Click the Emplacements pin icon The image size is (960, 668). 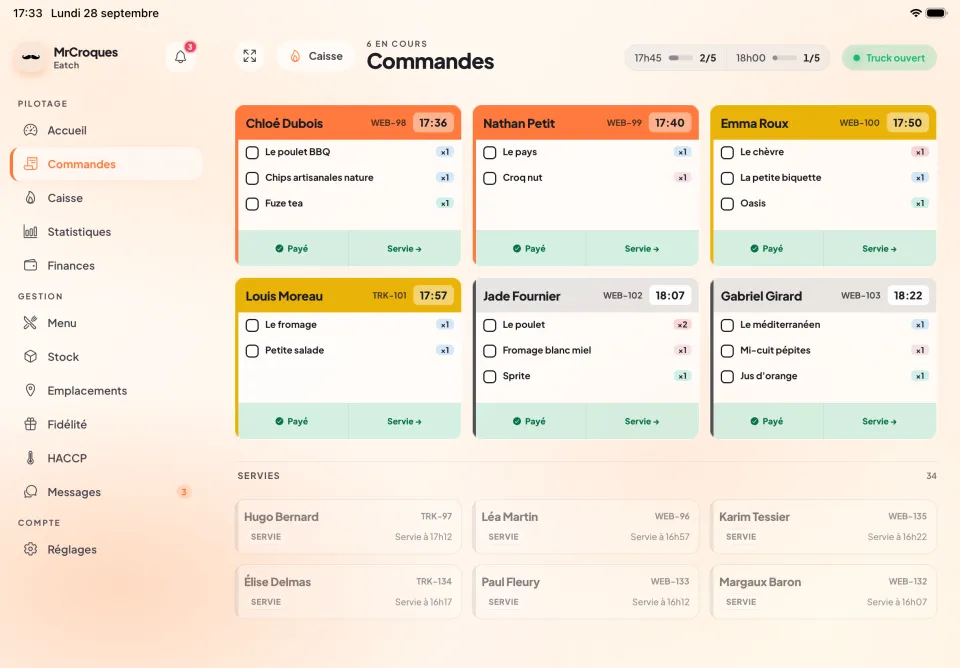point(31,390)
